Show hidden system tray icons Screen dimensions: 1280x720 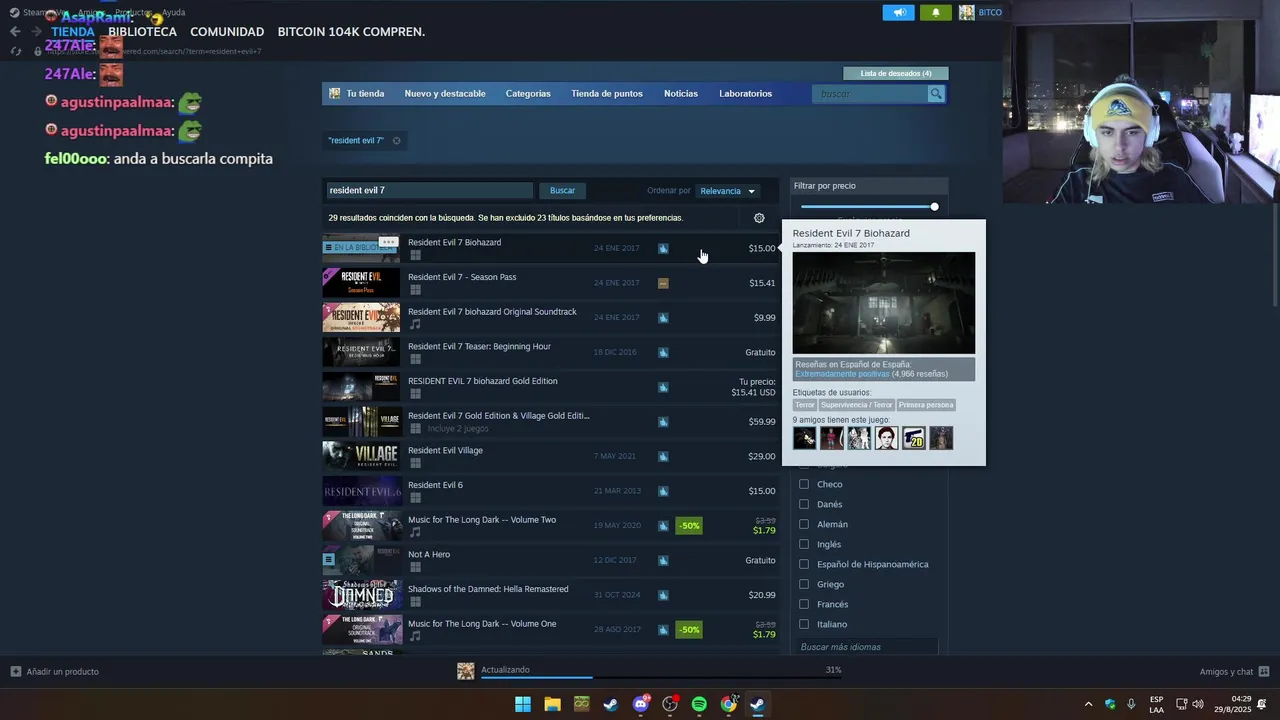pos(1088,704)
